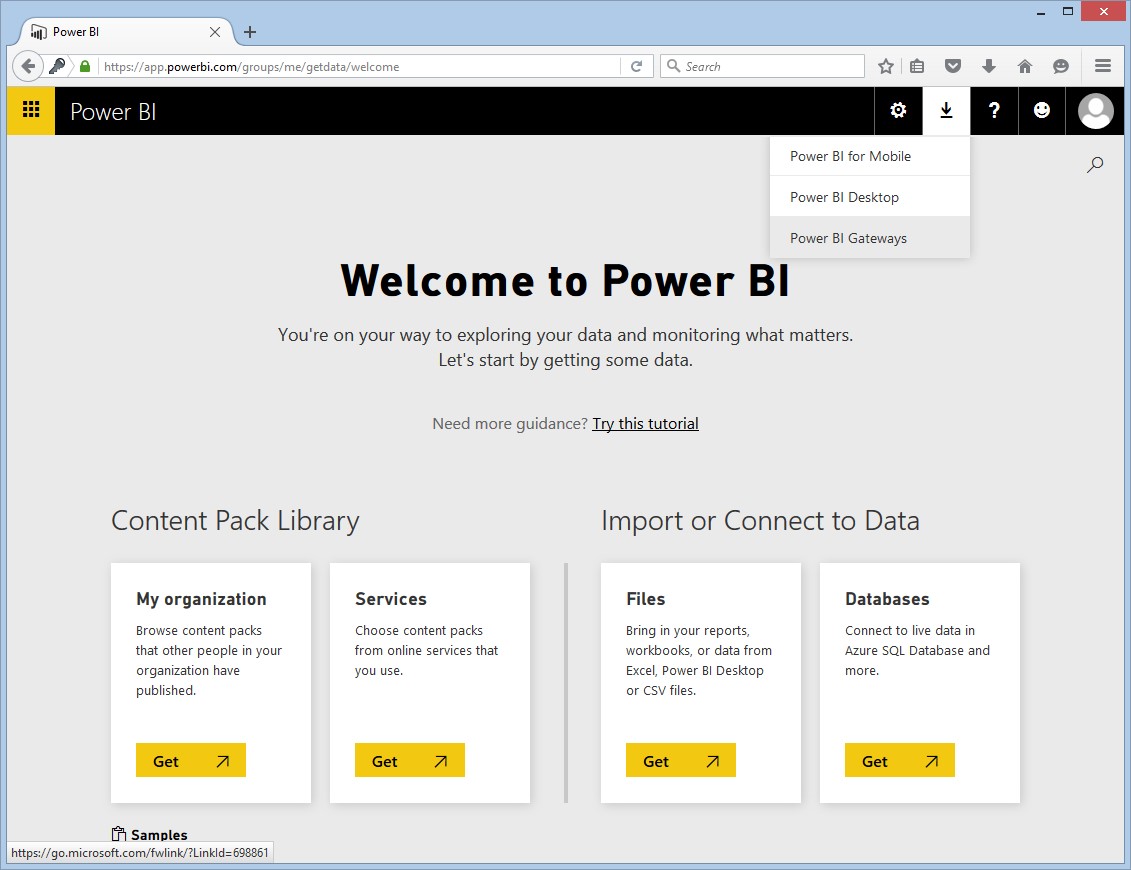Click the Samples clipboard icon
The image size is (1131, 870).
119,834
